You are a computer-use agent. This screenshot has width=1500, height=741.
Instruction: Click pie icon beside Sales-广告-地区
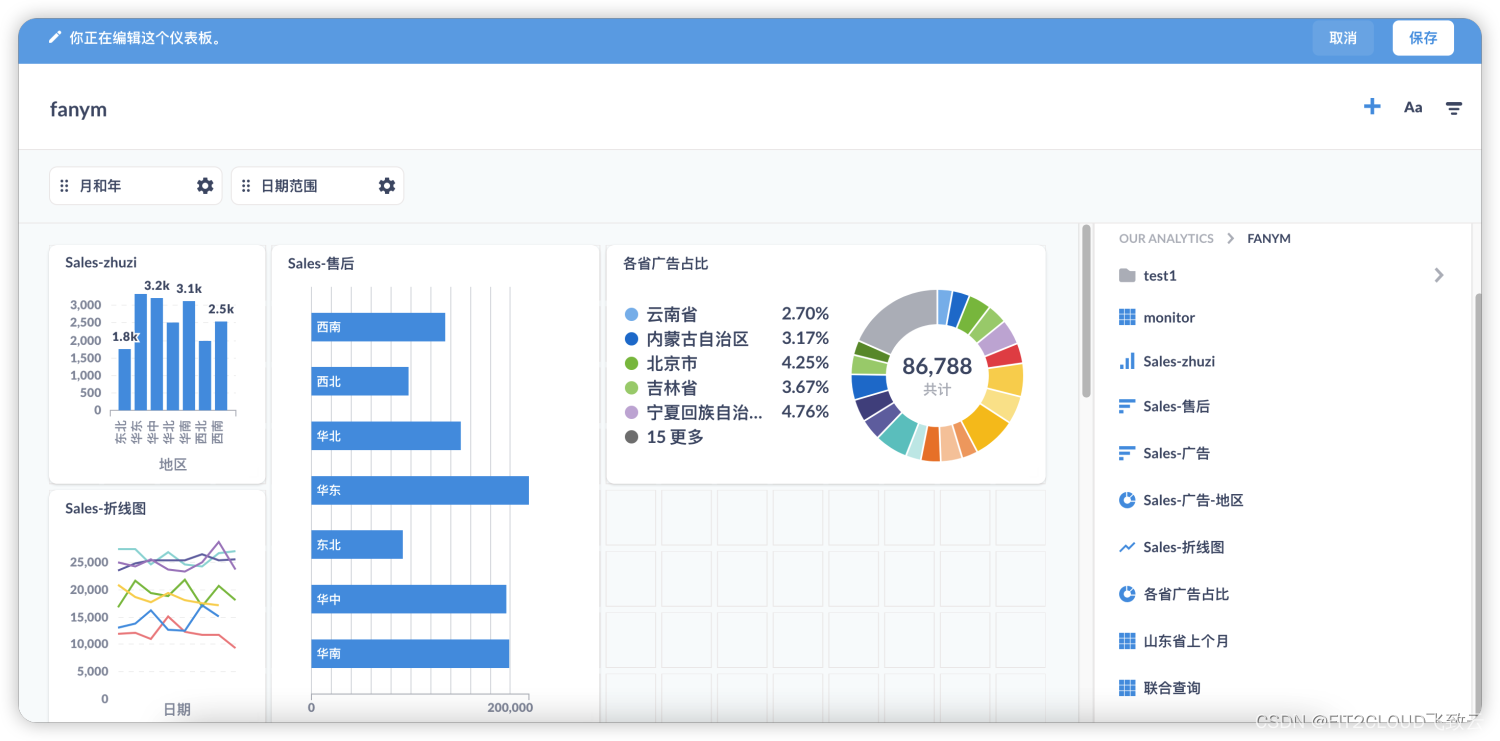(1127, 500)
